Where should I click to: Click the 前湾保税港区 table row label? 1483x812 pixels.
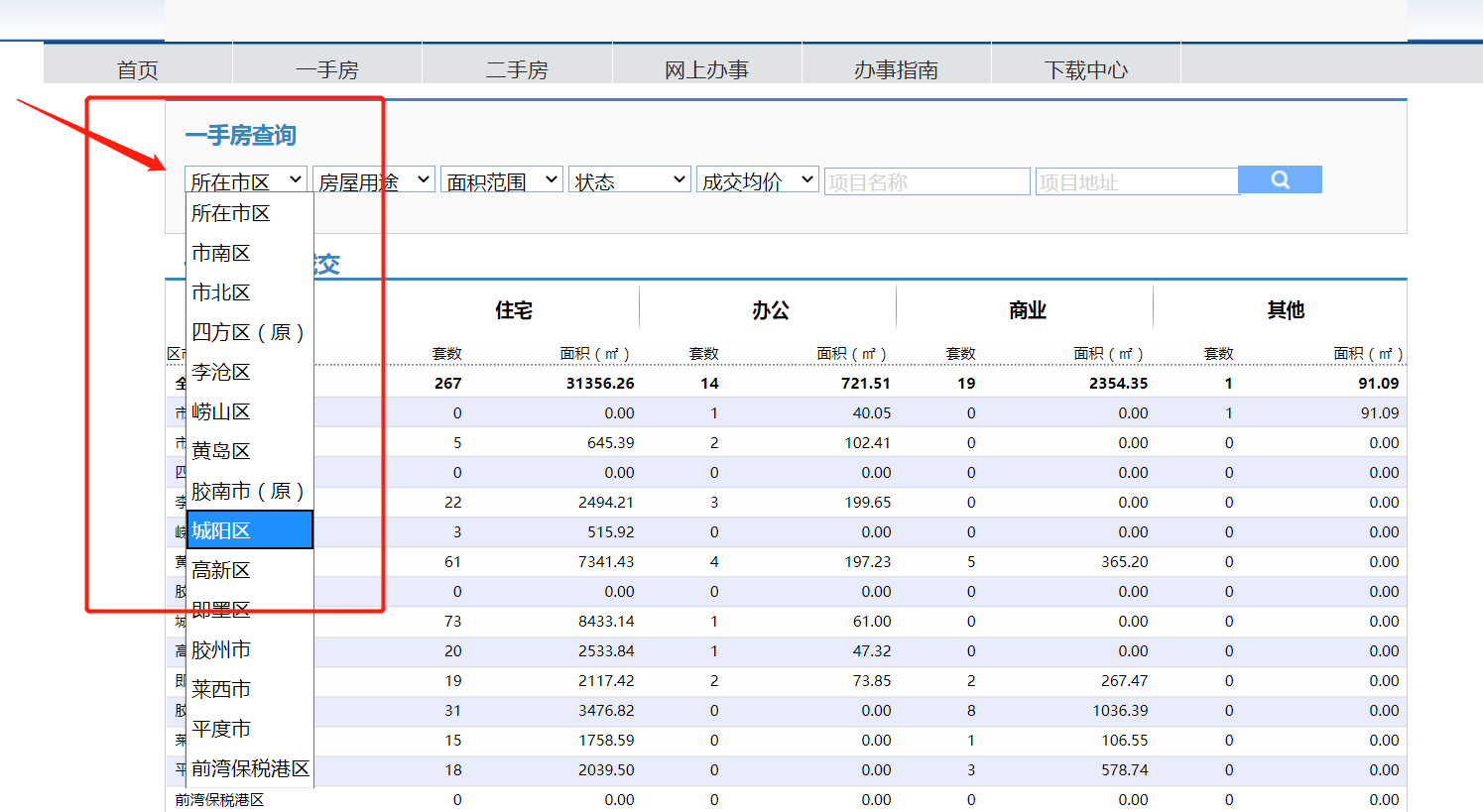(220, 799)
